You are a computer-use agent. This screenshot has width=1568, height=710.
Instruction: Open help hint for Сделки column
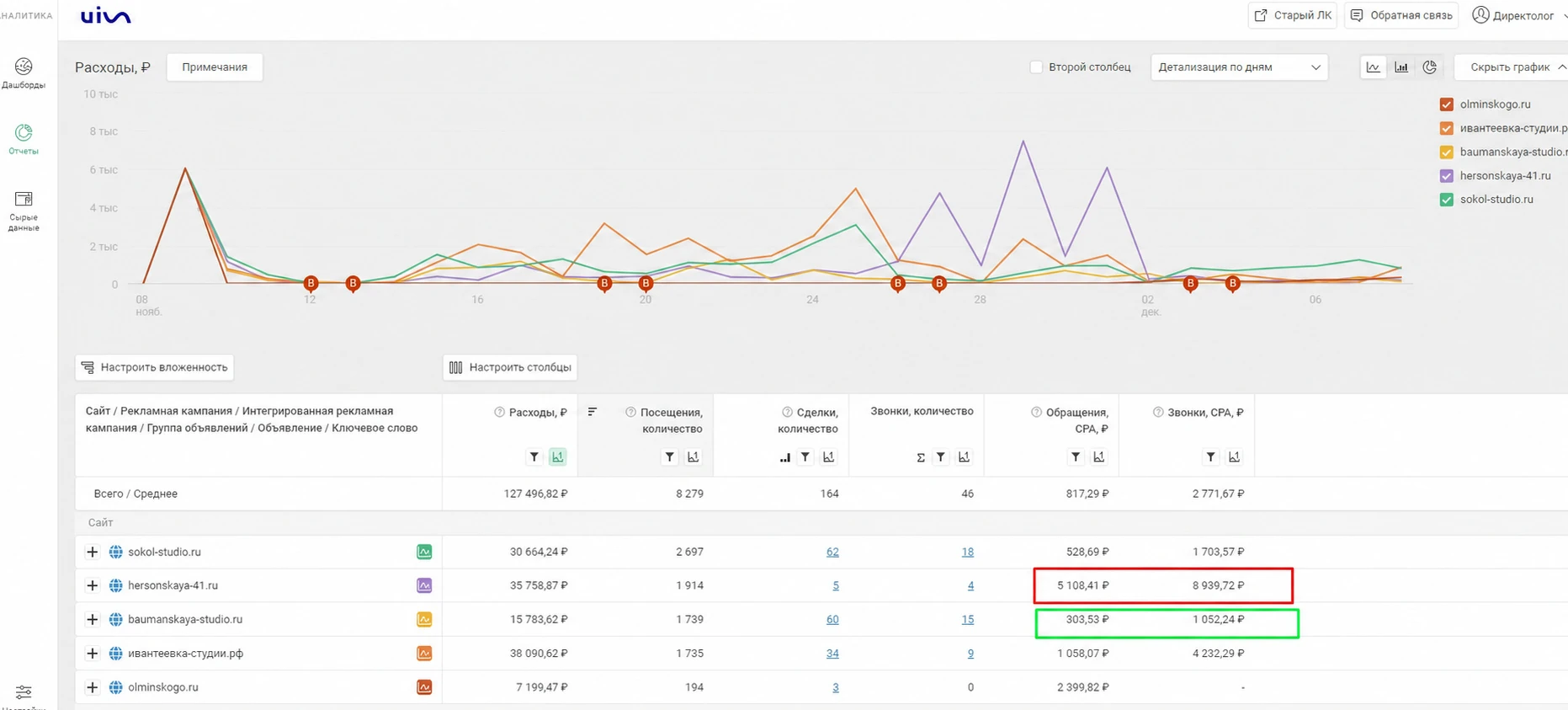point(787,412)
